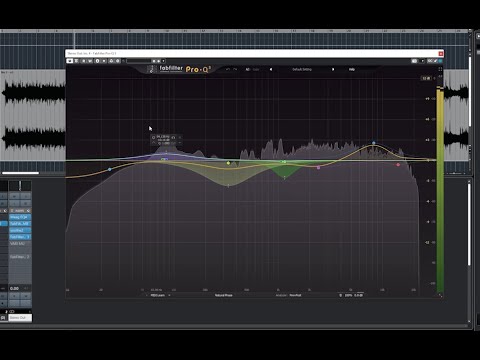
Task: Select the blue low shelf EQ band node
Action: tap(110, 170)
